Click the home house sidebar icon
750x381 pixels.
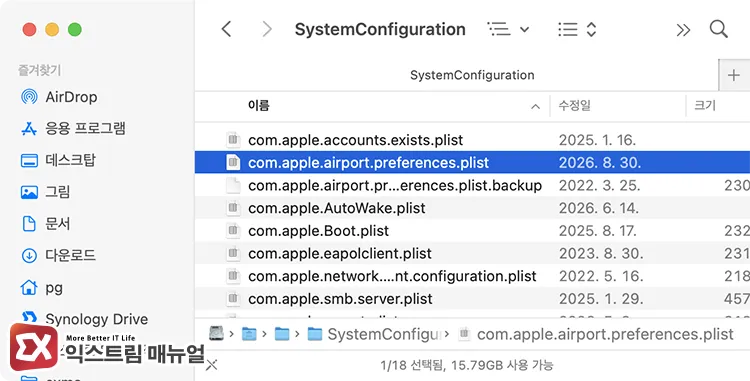click(x=29, y=288)
